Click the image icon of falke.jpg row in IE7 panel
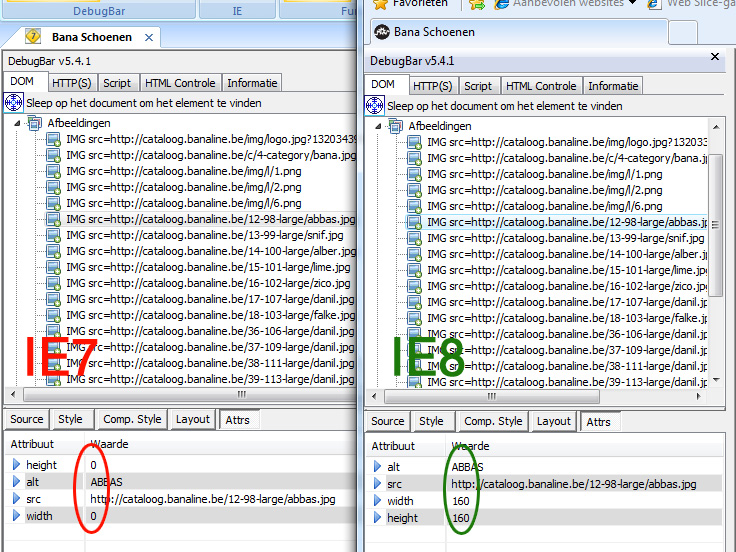The image size is (736, 552). tap(53, 315)
